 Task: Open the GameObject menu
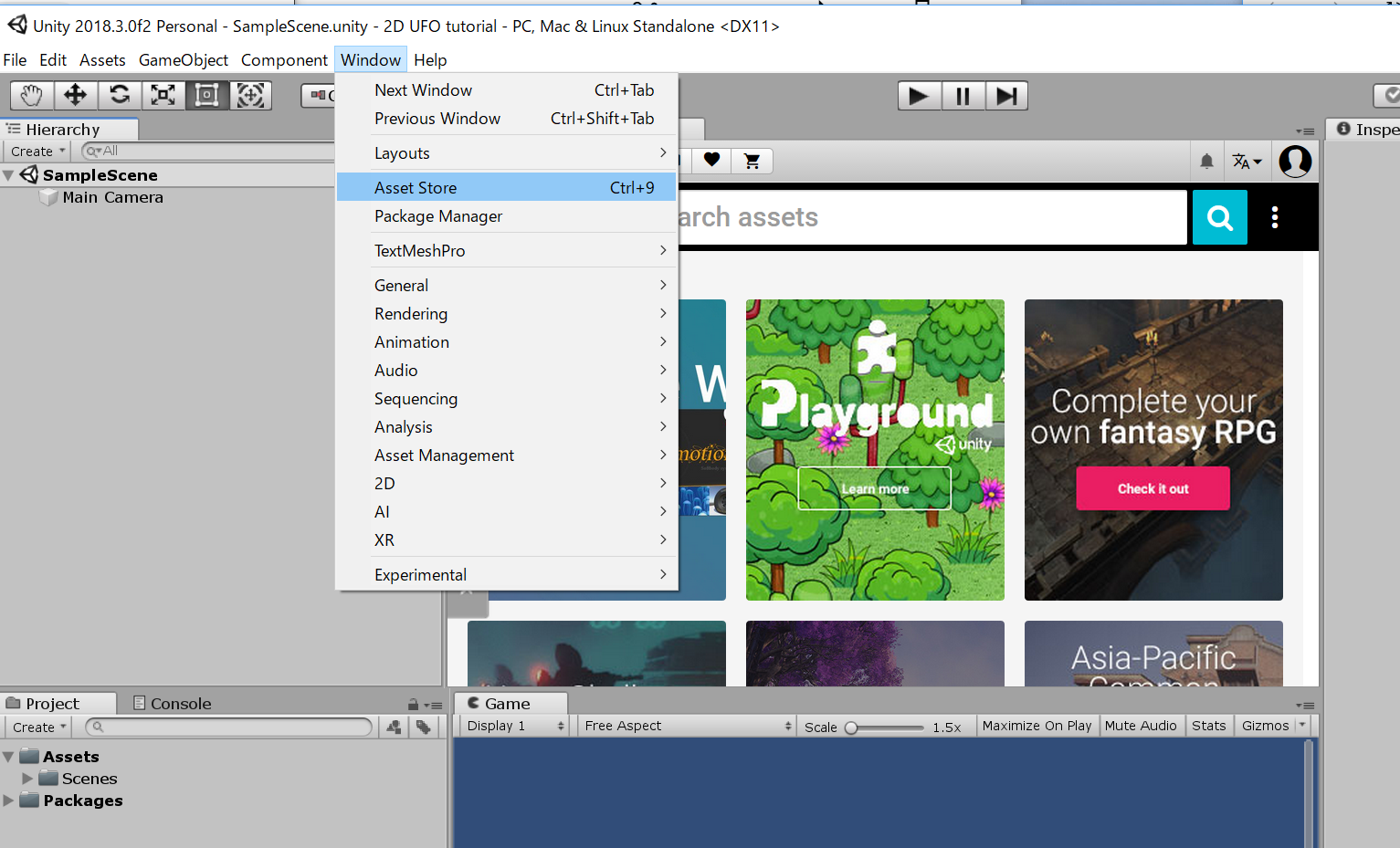click(184, 59)
